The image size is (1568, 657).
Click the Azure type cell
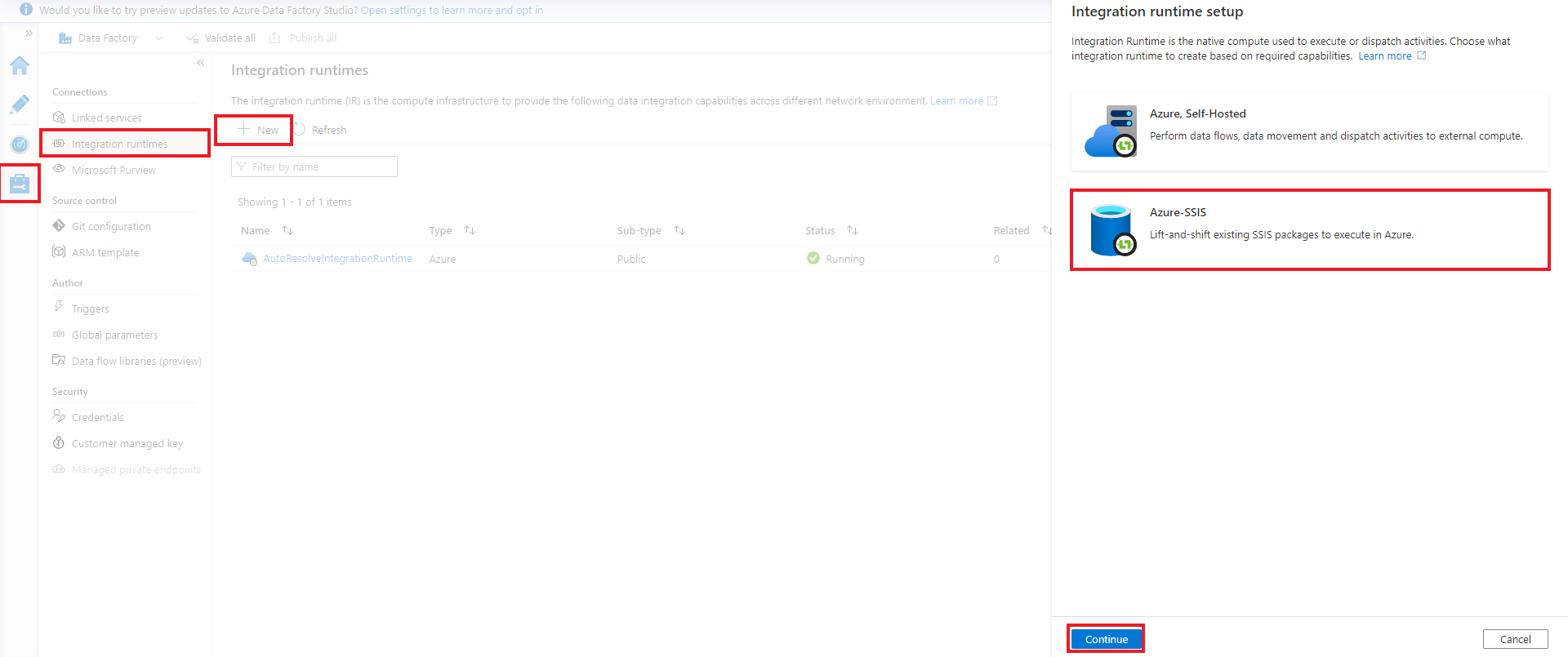pyautogui.click(x=443, y=260)
